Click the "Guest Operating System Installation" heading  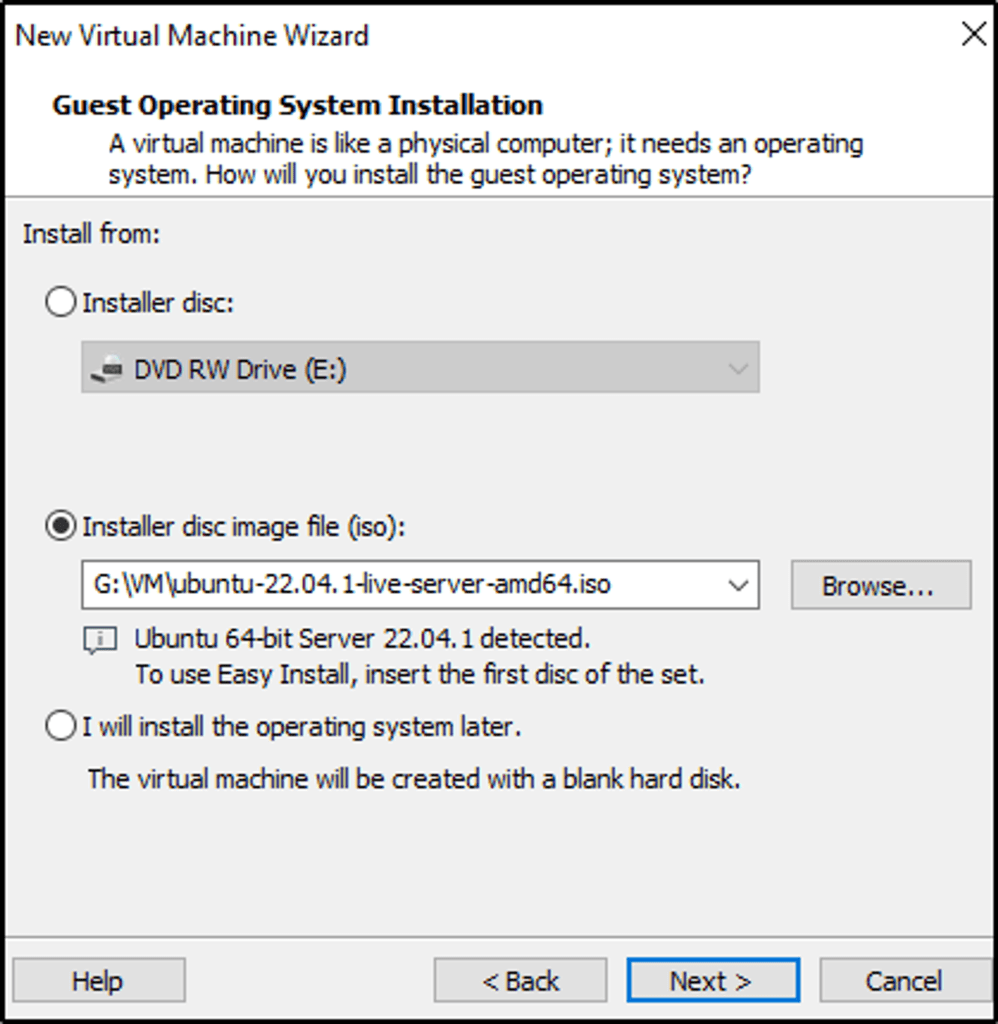pyautogui.click(x=297, y=105)
